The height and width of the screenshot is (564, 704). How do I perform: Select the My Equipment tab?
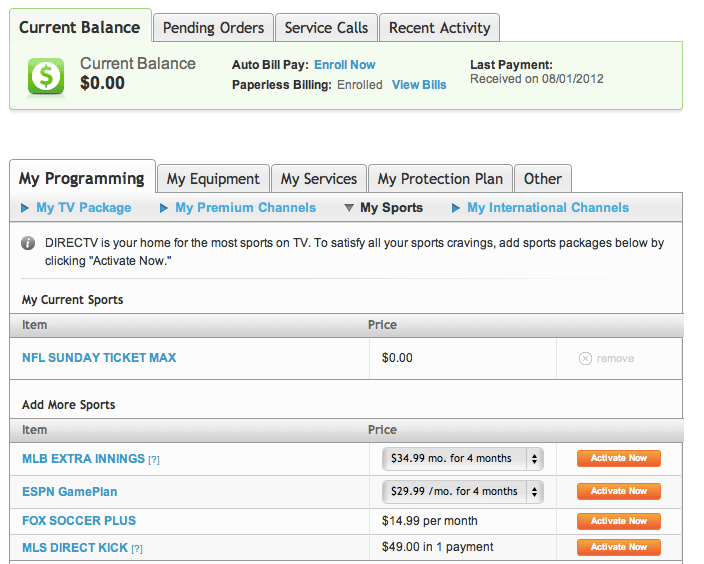(213, 179)
